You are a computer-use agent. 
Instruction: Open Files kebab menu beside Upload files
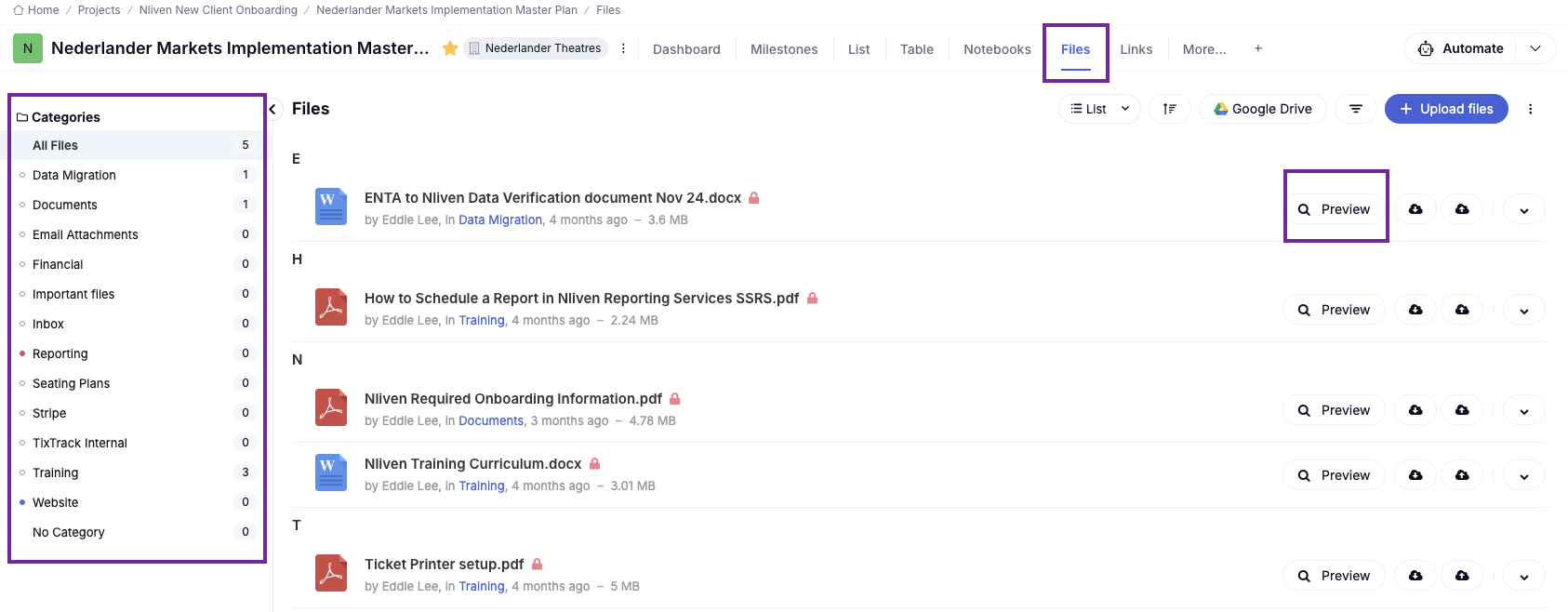(x=1530, y=109)
